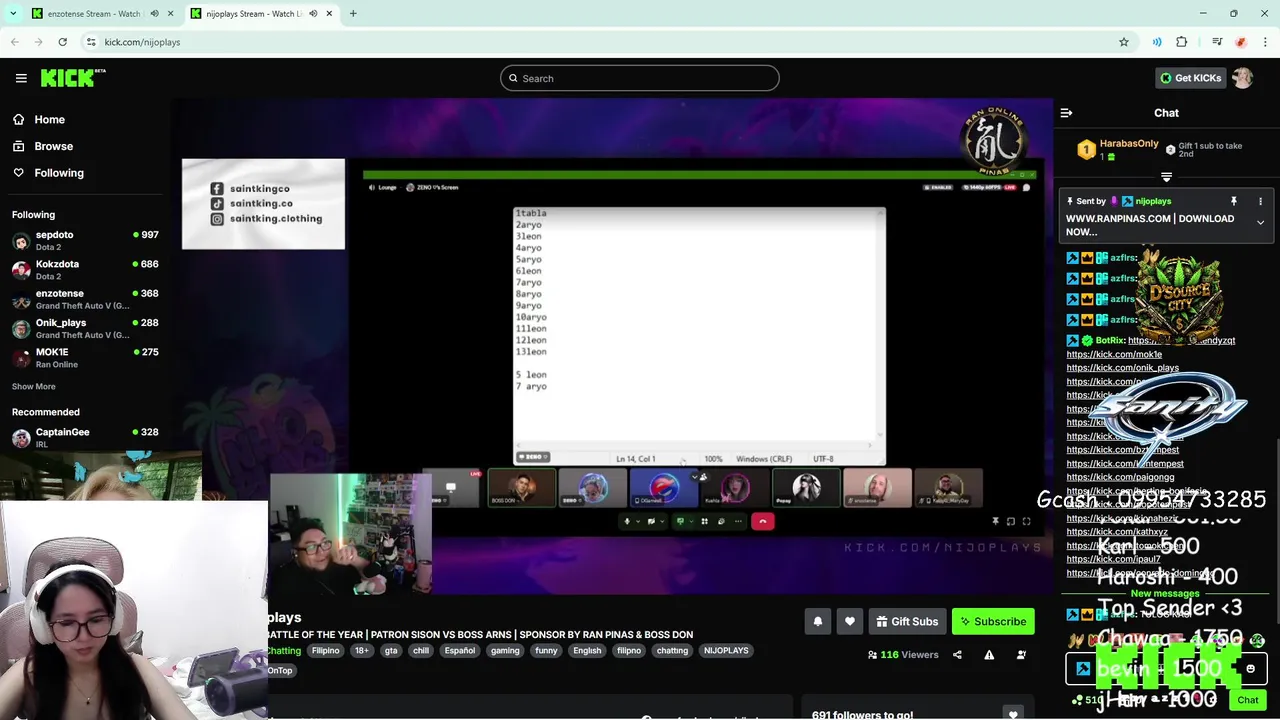The image size is (1280, 720).
Task: Open the media controls icon in toolbar
Action: 1217,42
